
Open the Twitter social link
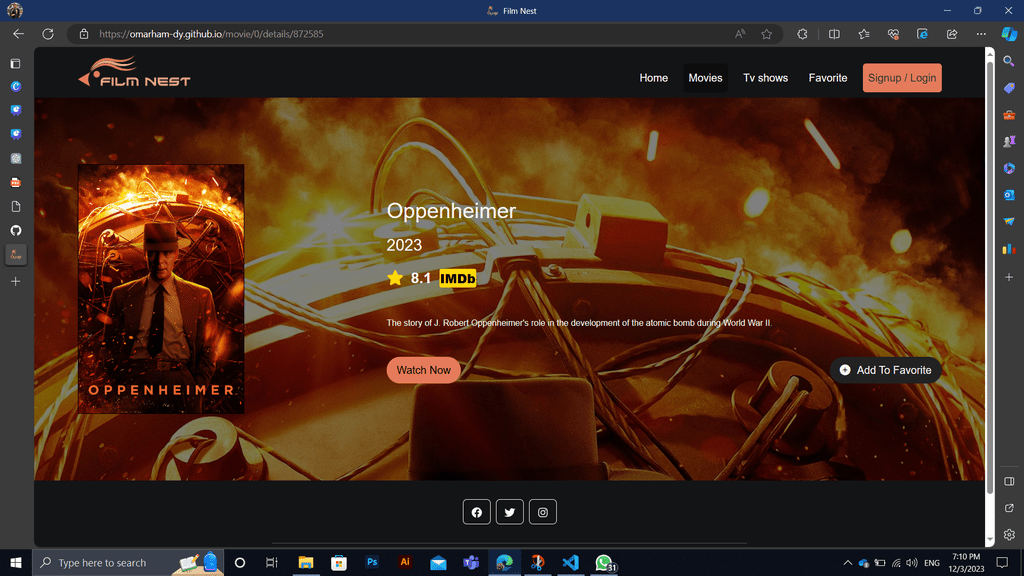point(509,512)
